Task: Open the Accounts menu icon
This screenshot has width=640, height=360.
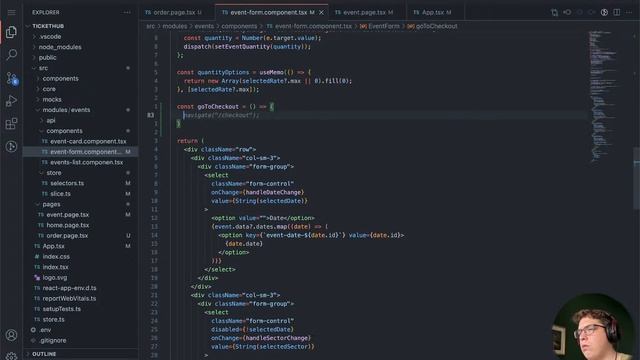Action: (11, 335)
